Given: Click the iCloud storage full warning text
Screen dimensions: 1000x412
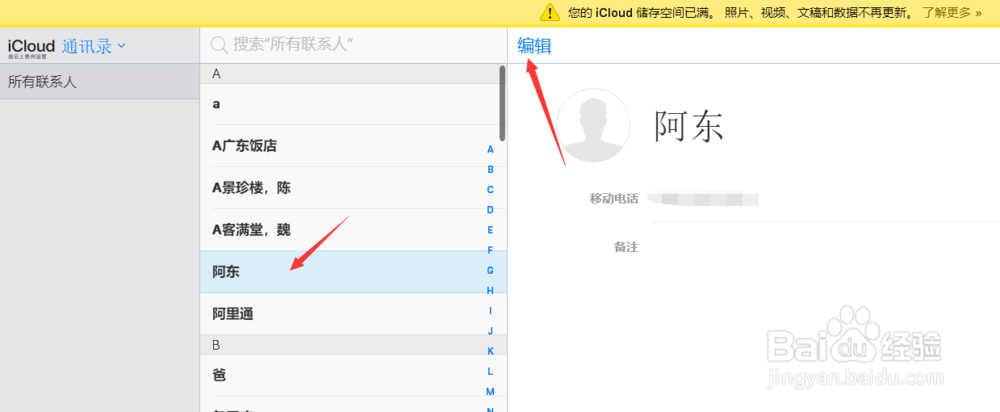Looking at the screenshot, I should pos(740,13).
